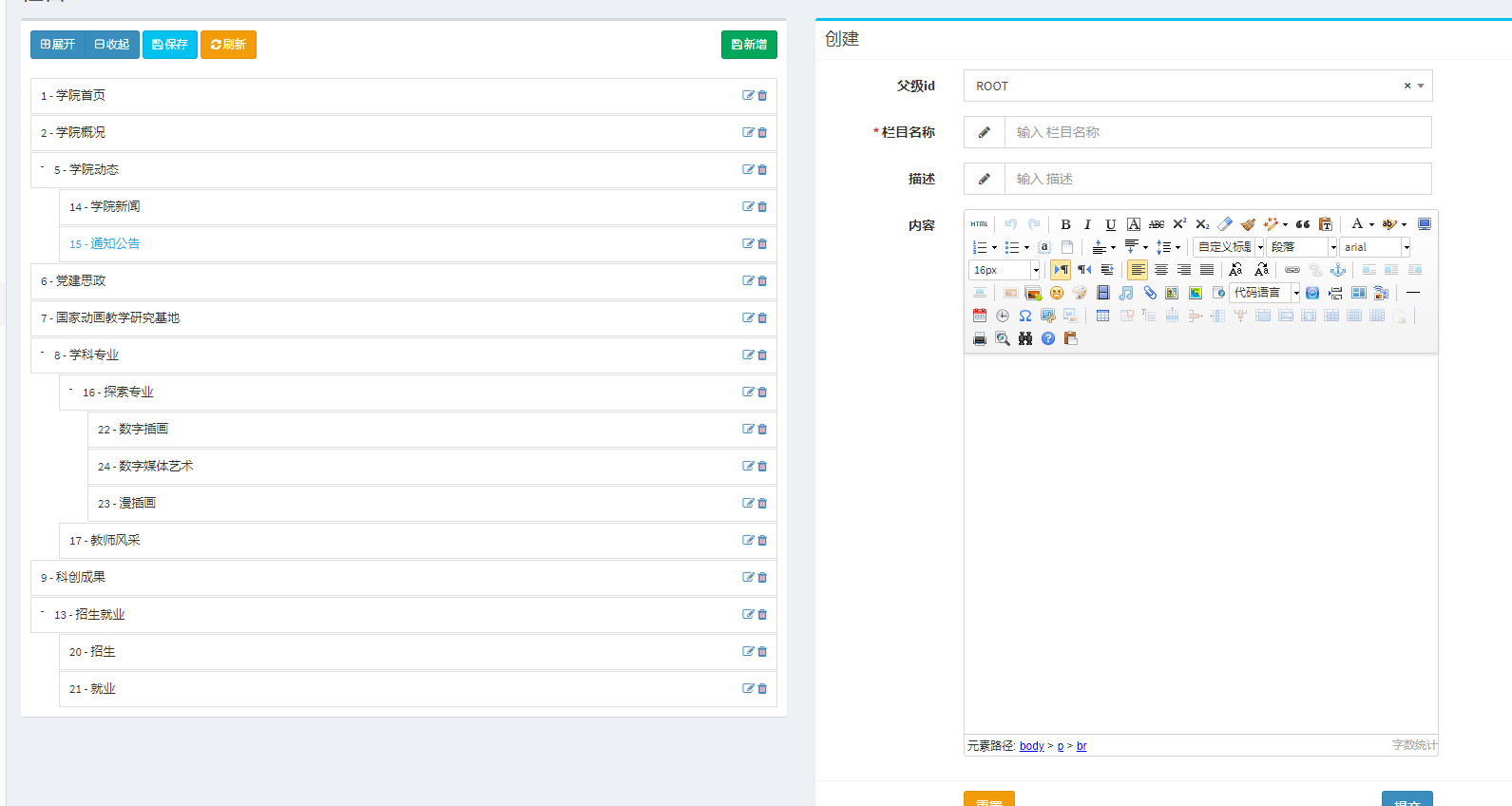Insert time clock icon

coord(1003,316)
